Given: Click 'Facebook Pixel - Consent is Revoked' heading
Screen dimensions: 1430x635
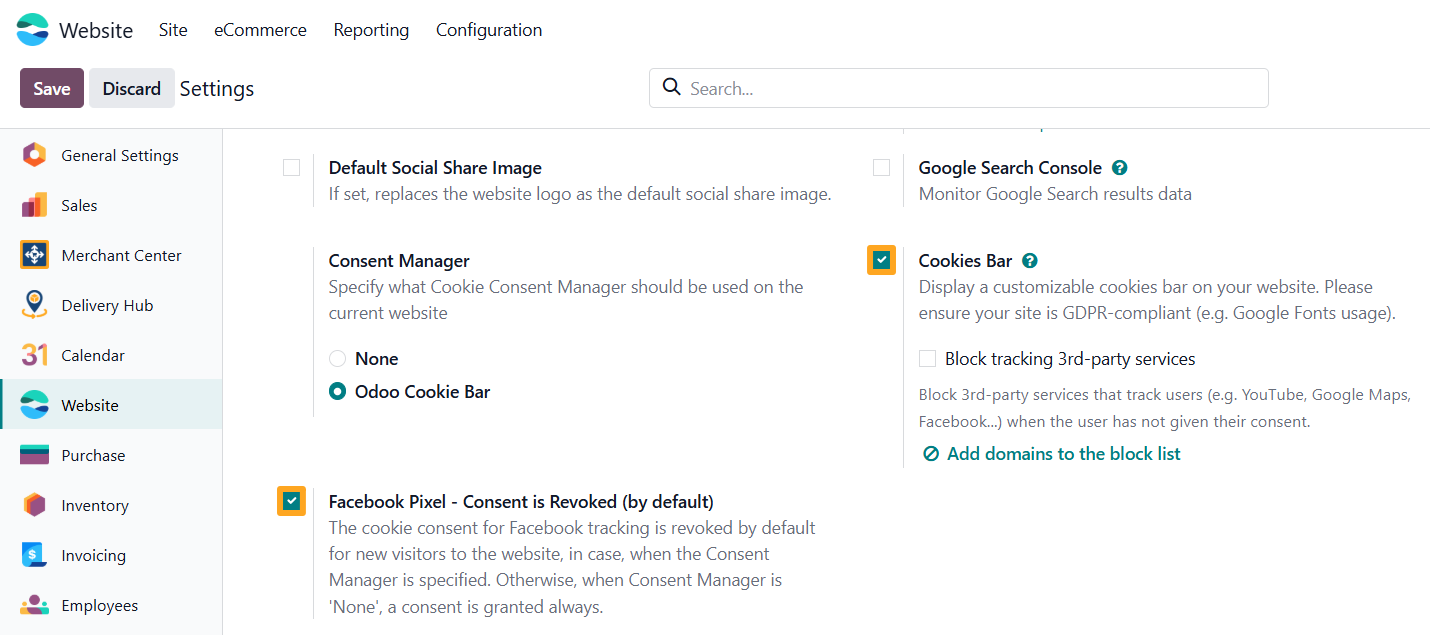Looking at the screenshot, I should 521,501.
